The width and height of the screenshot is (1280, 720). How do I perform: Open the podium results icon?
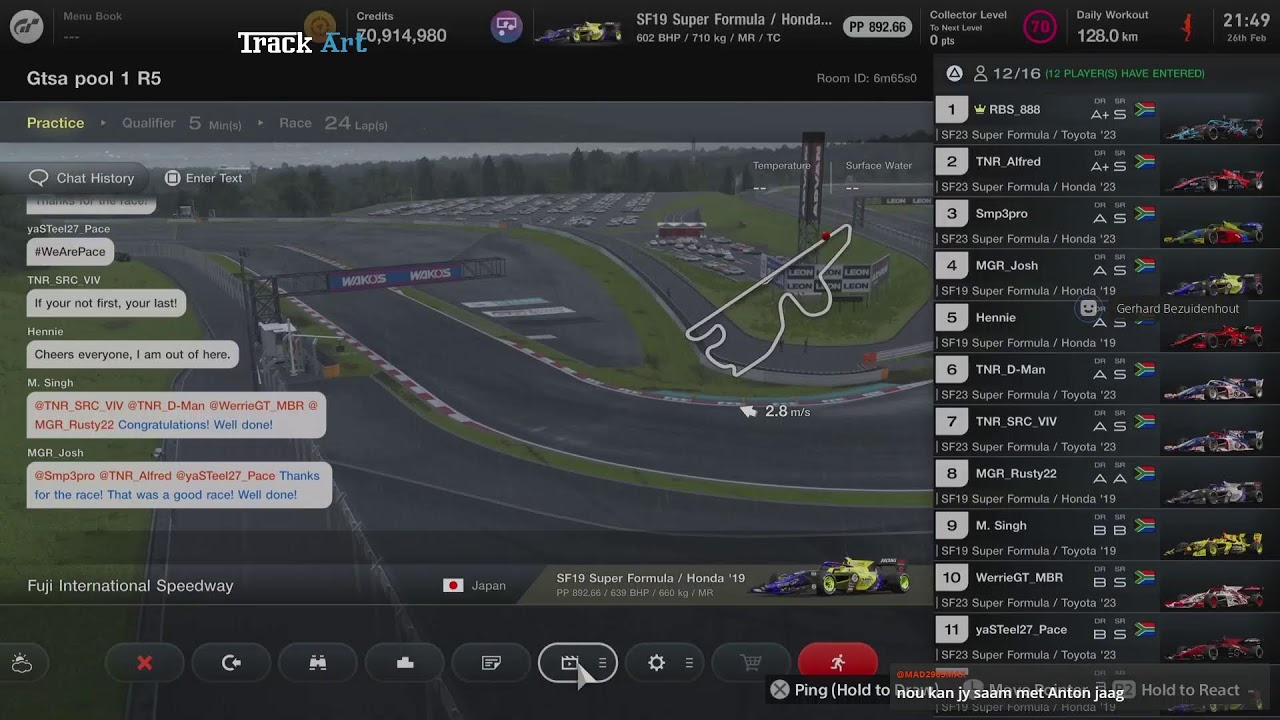(405, 663)
